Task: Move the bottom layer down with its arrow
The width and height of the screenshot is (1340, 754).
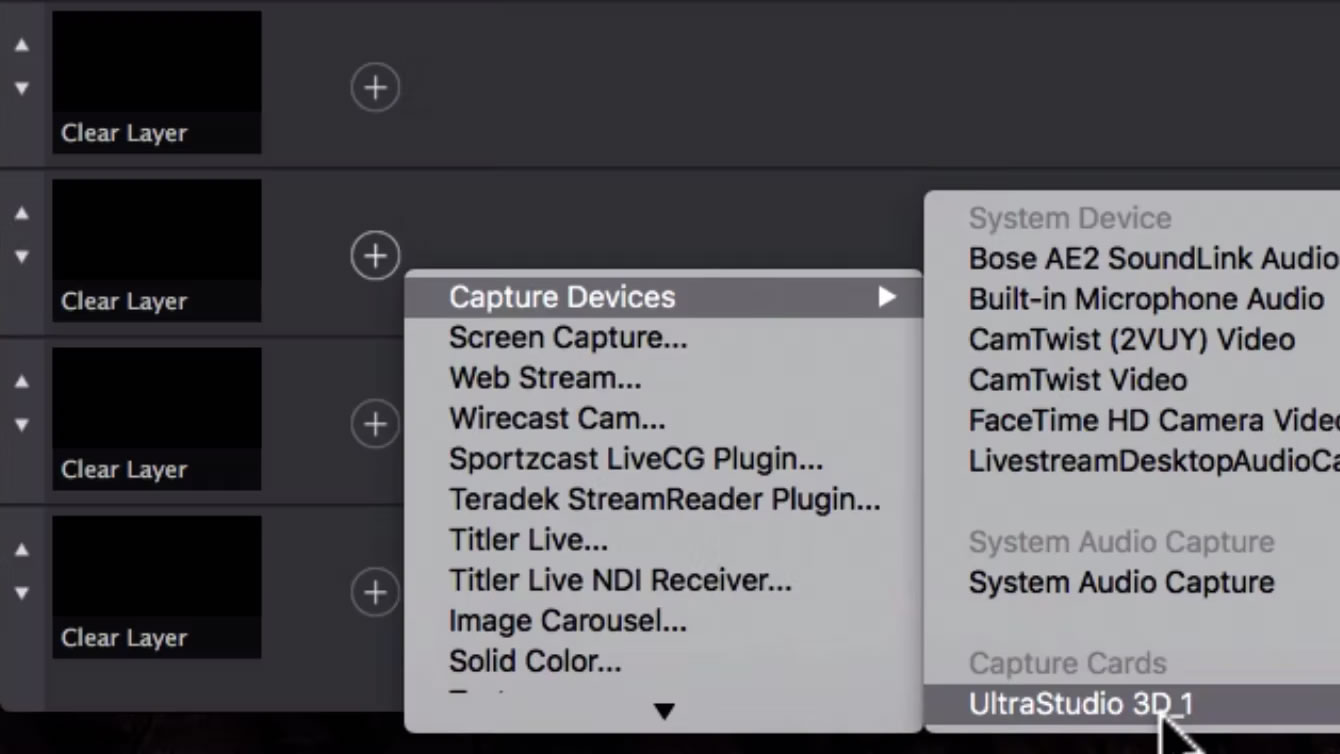Action: pyautogui.click(x=22, y=593)
